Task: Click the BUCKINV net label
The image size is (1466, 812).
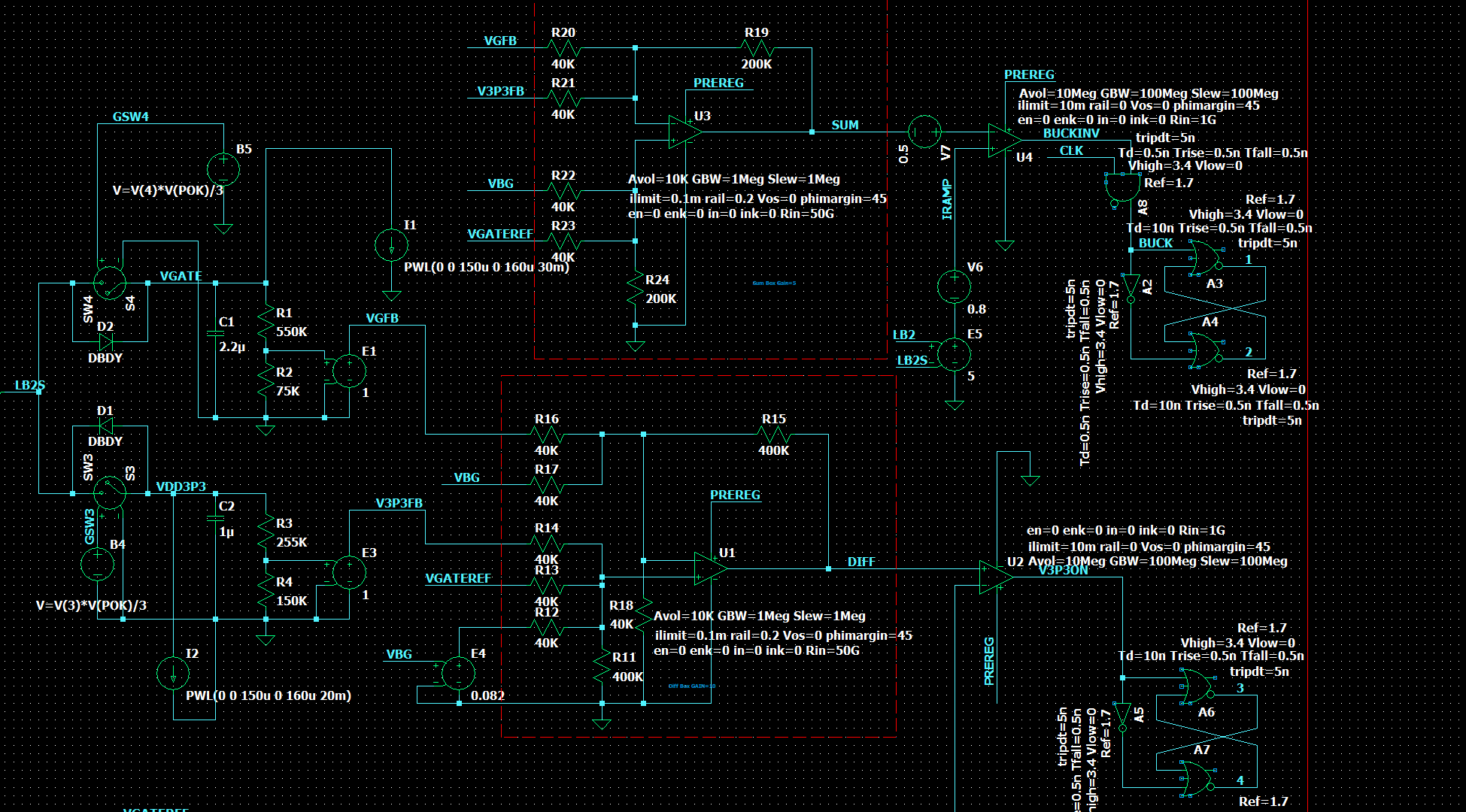Action: pyautogui.click(x=1070, y=133)
